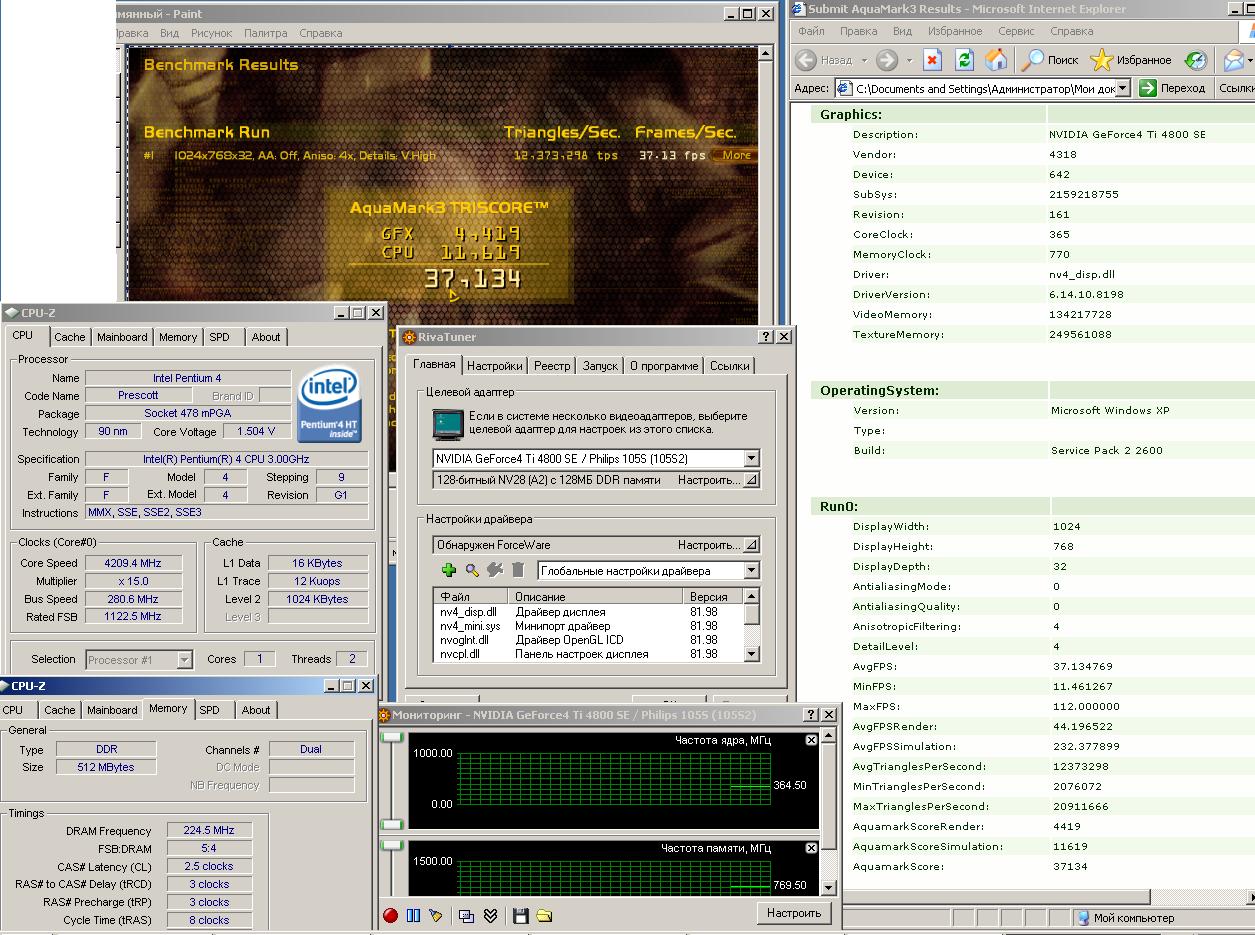The width and height of the screenshot is (1255, 935).
Task: Open the Processor #1 selection dropdown in CPU-Z
Action: 184,660
